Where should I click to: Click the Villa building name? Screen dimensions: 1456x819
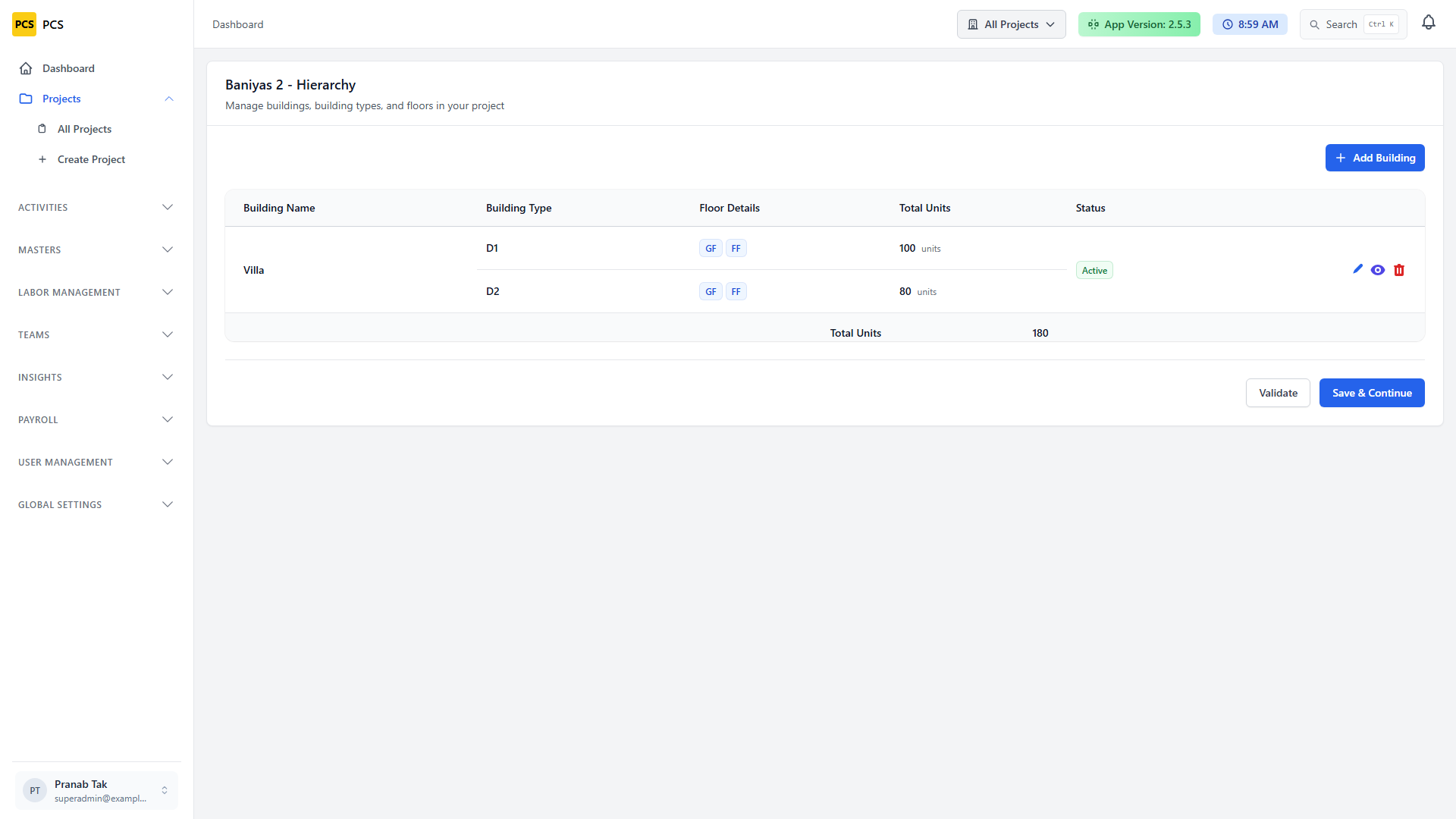click(x=253, y=270)
